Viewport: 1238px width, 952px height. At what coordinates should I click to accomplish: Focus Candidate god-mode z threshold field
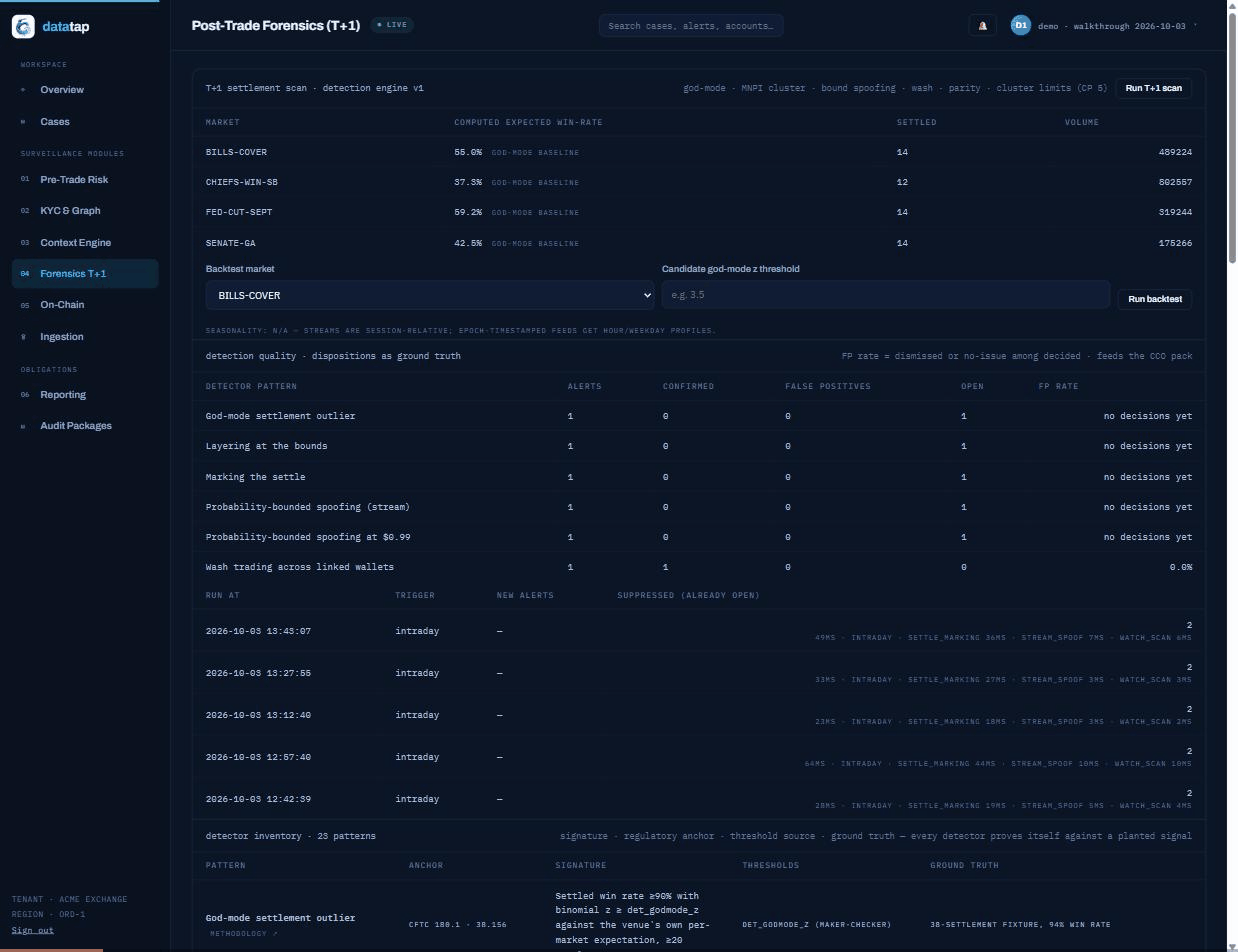(886, 295)
